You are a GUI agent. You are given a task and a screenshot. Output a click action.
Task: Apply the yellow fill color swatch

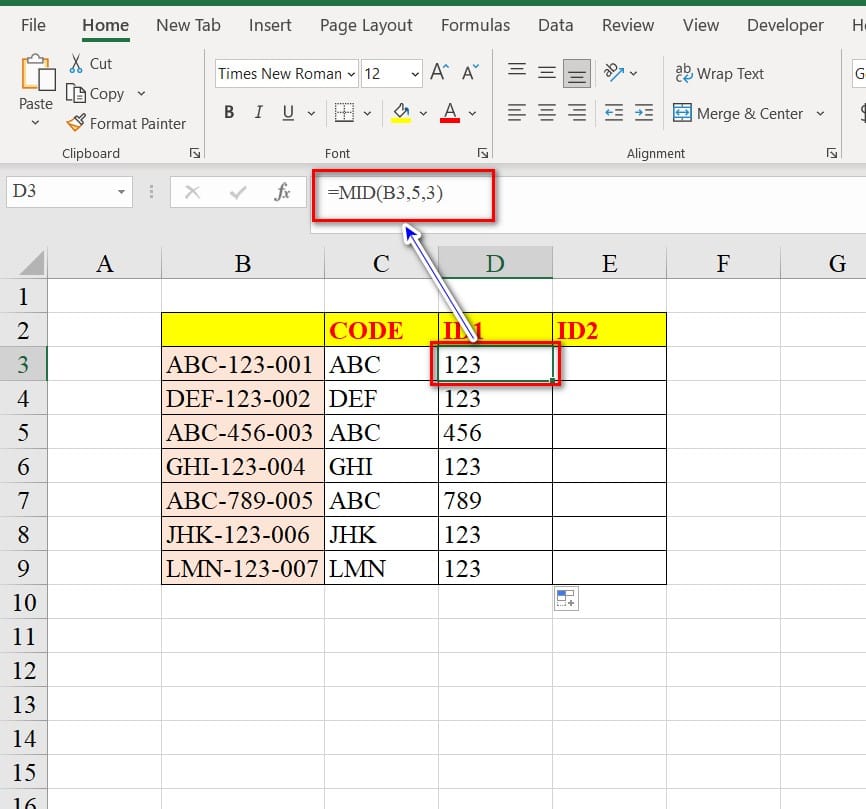tap(401, 113)
